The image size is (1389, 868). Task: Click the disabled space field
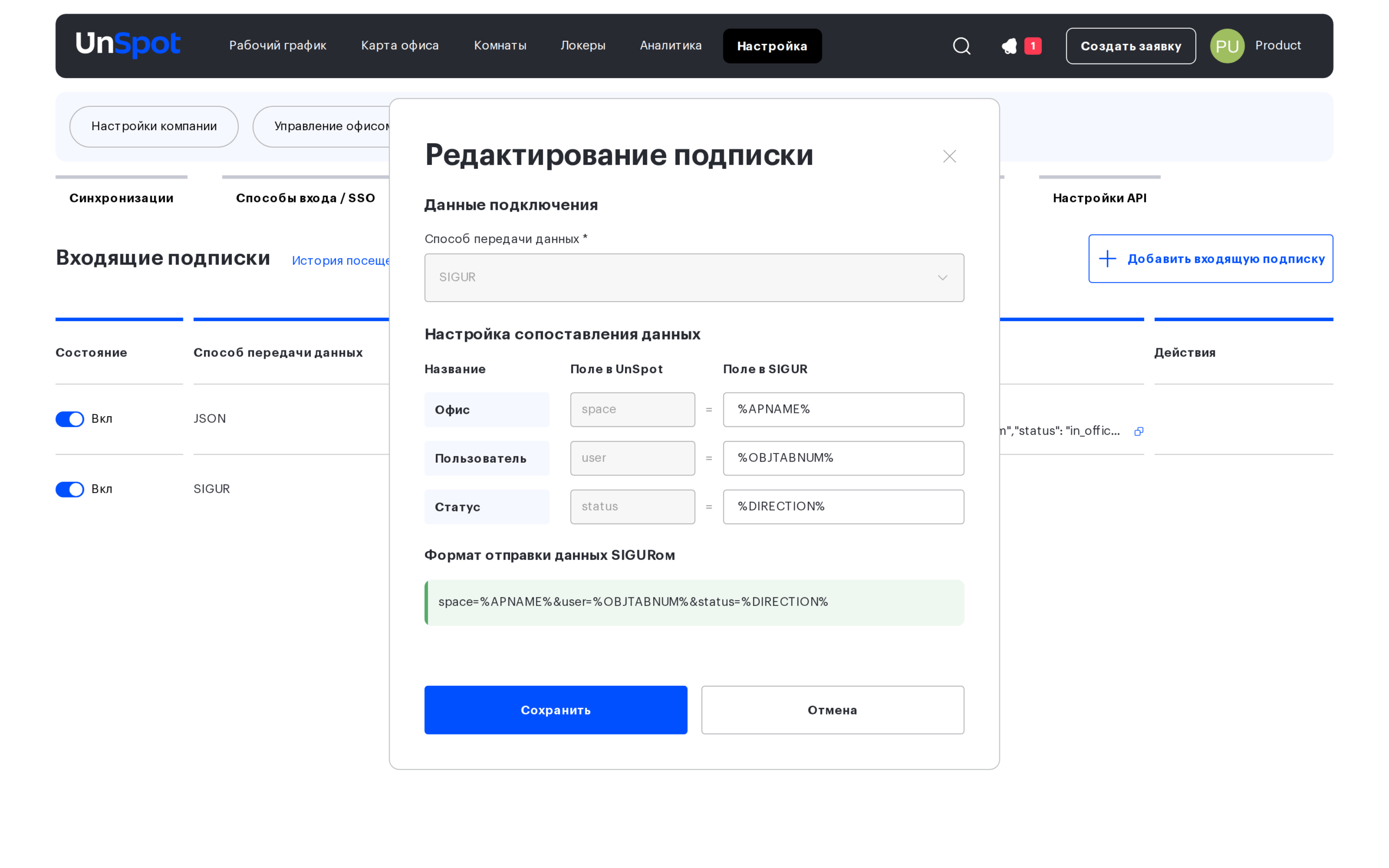coord(633,409)
